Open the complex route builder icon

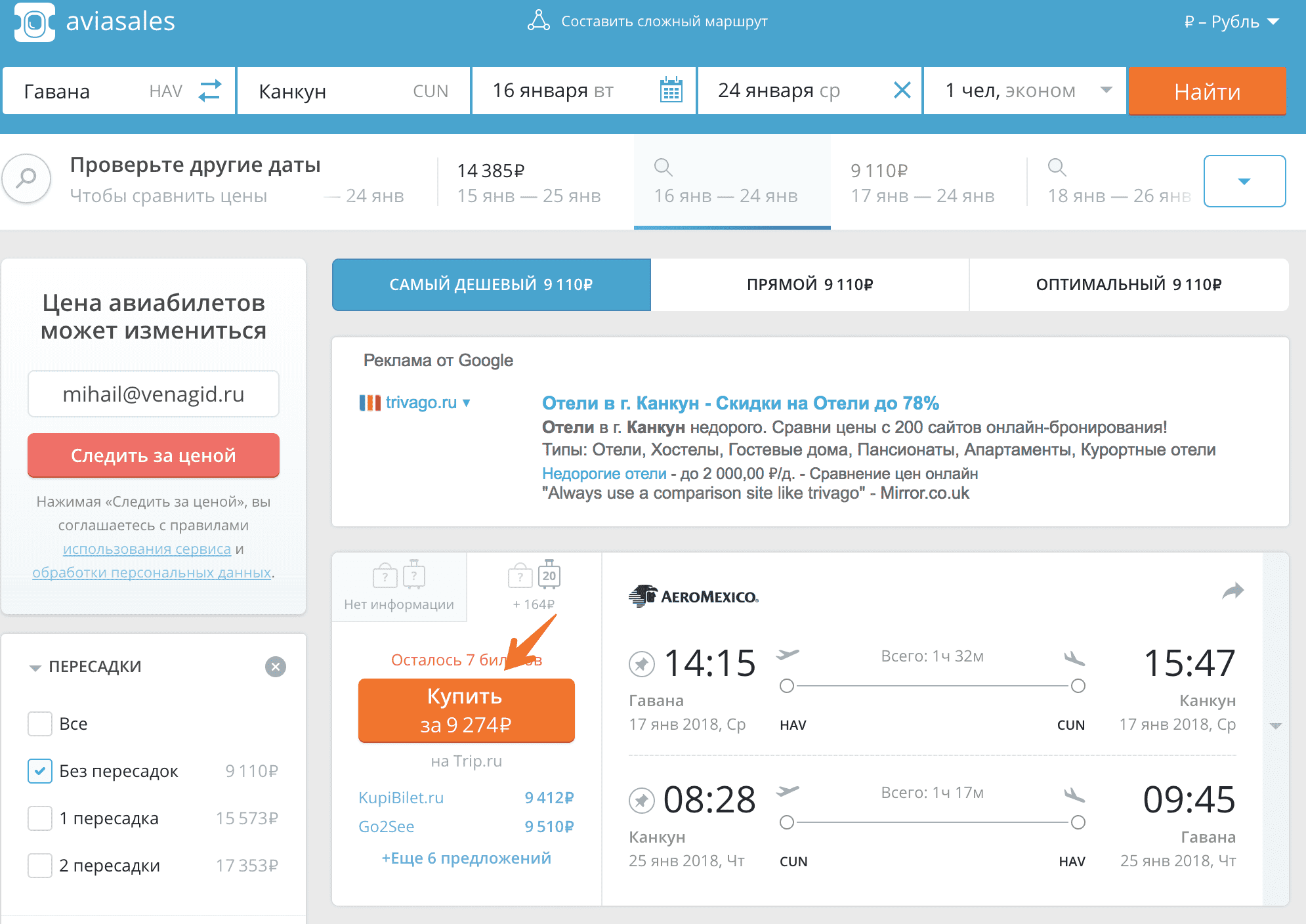[x=538, y=20]
